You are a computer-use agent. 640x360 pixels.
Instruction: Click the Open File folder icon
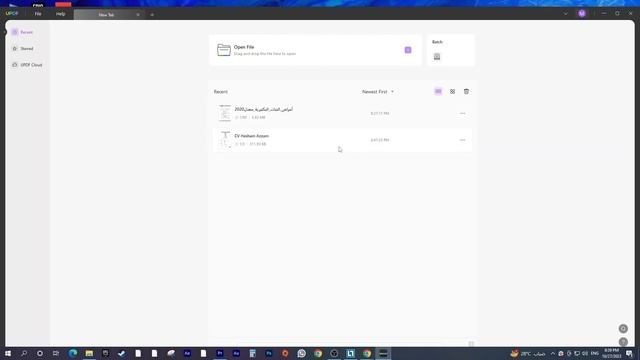(x=224, y=50)
